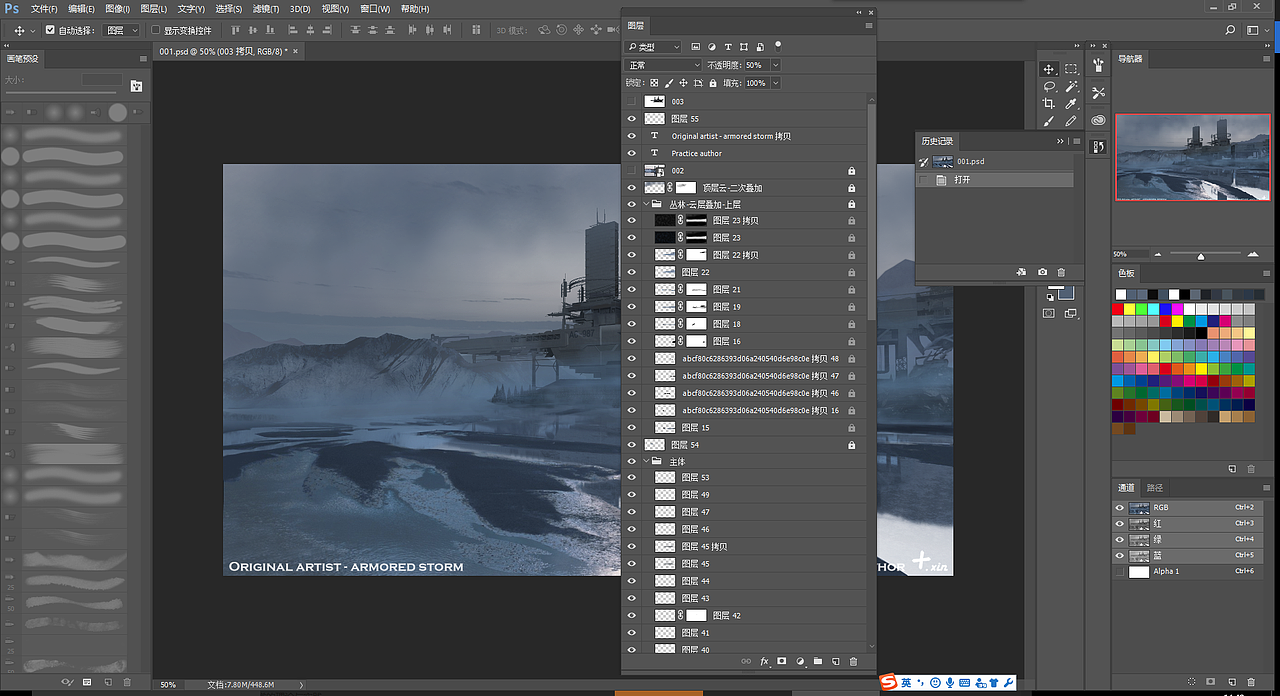Select the Brush tool
The width and height of the screenshot is (1280, 696).
1048,121
